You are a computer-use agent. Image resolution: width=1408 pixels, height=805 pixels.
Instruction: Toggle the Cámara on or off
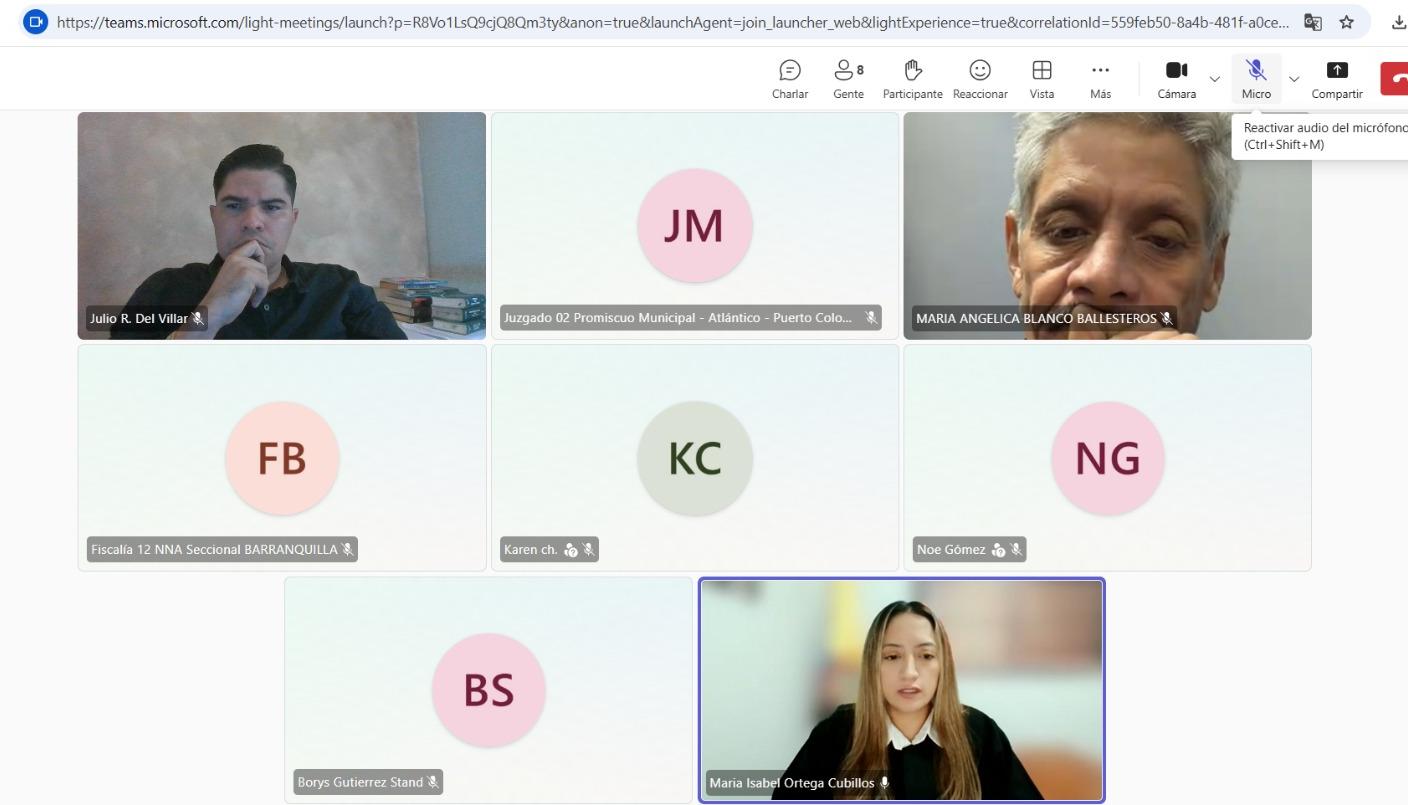(1177, 79)
